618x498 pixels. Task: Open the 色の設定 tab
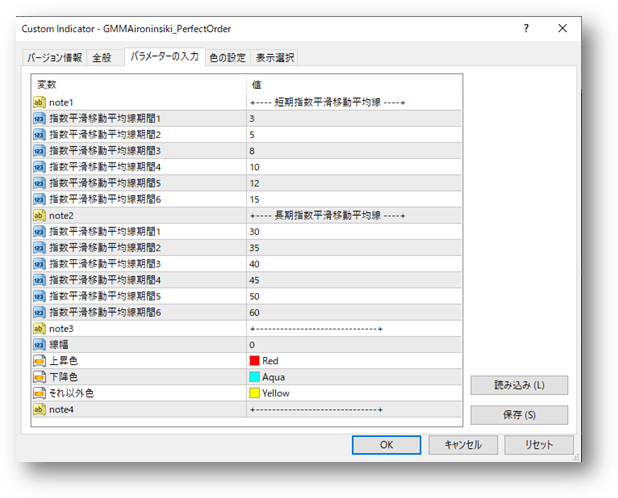tap(227, 58)
